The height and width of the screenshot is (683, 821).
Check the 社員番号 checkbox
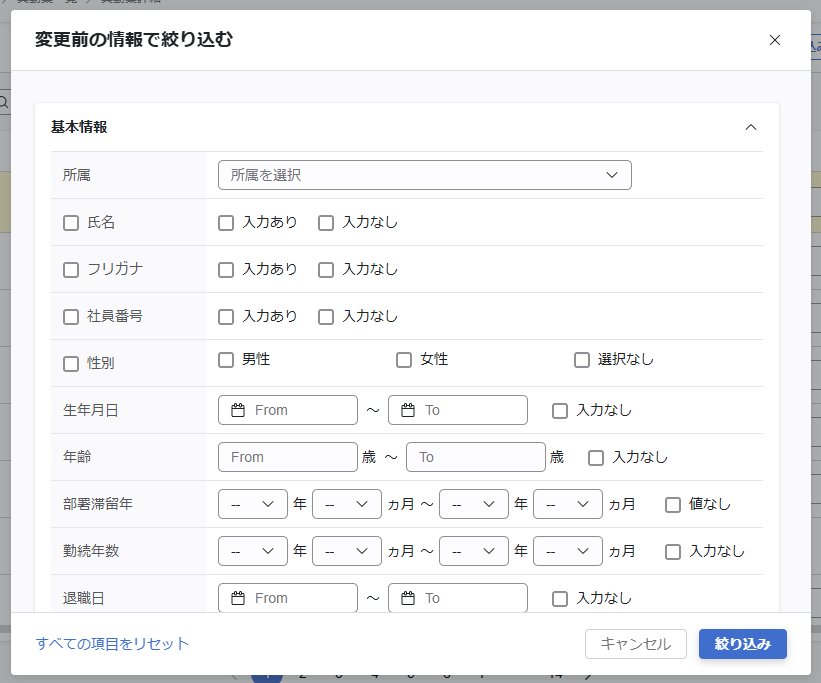[x=71, y=316]
